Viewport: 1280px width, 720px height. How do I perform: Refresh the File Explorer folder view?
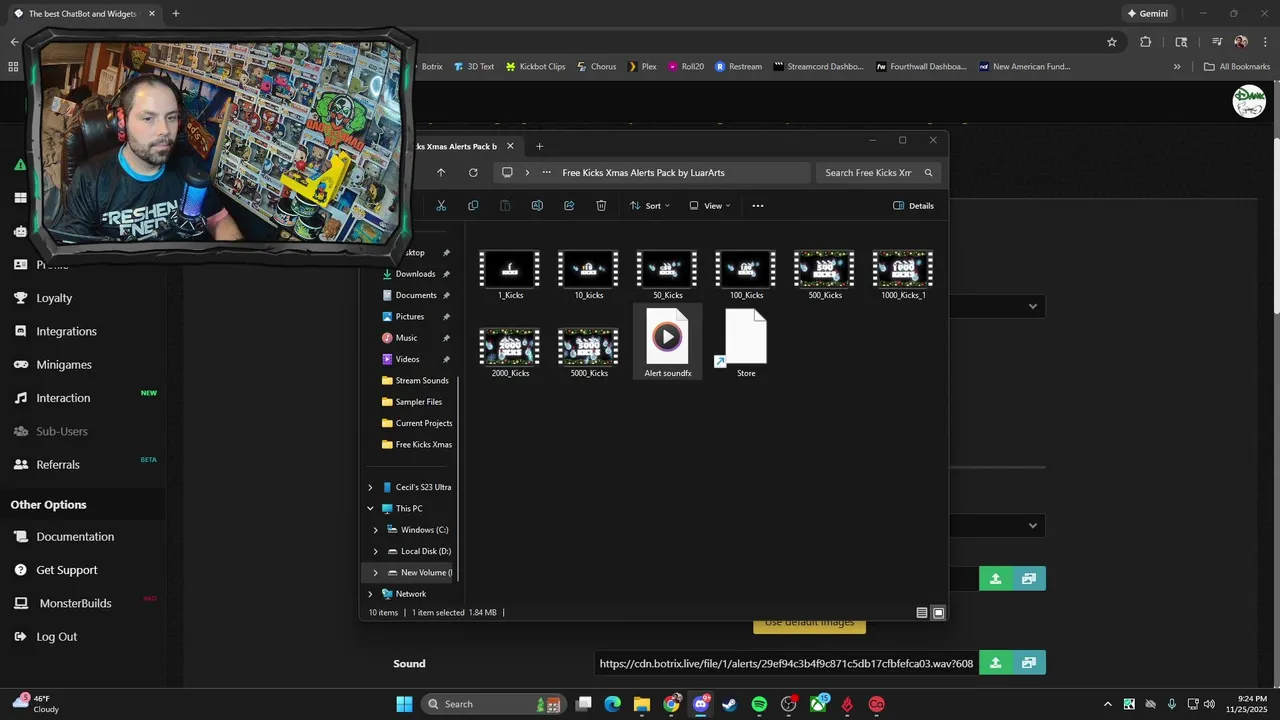pos(473,173)
